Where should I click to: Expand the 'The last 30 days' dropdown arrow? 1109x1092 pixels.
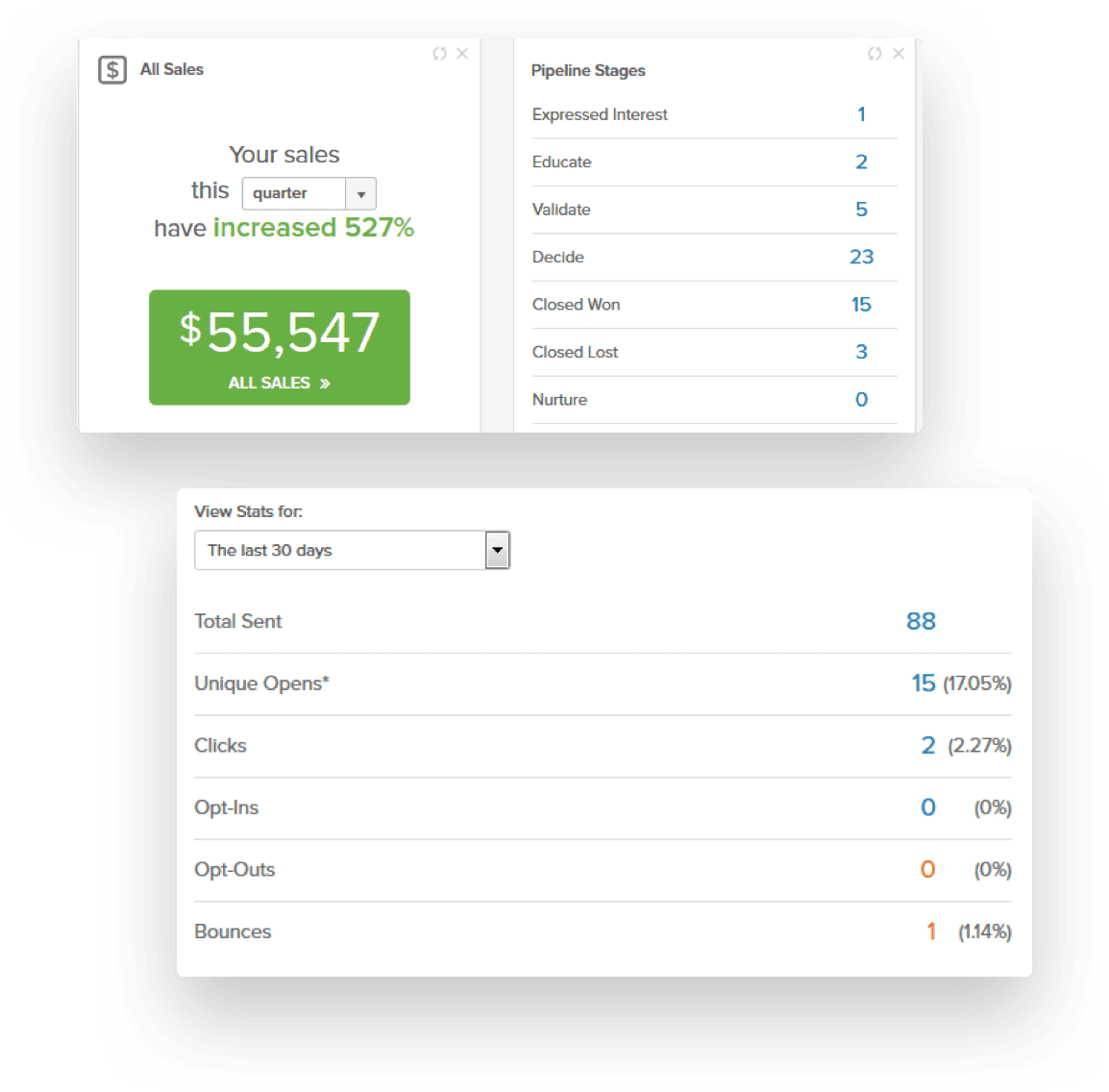point(497,551)
